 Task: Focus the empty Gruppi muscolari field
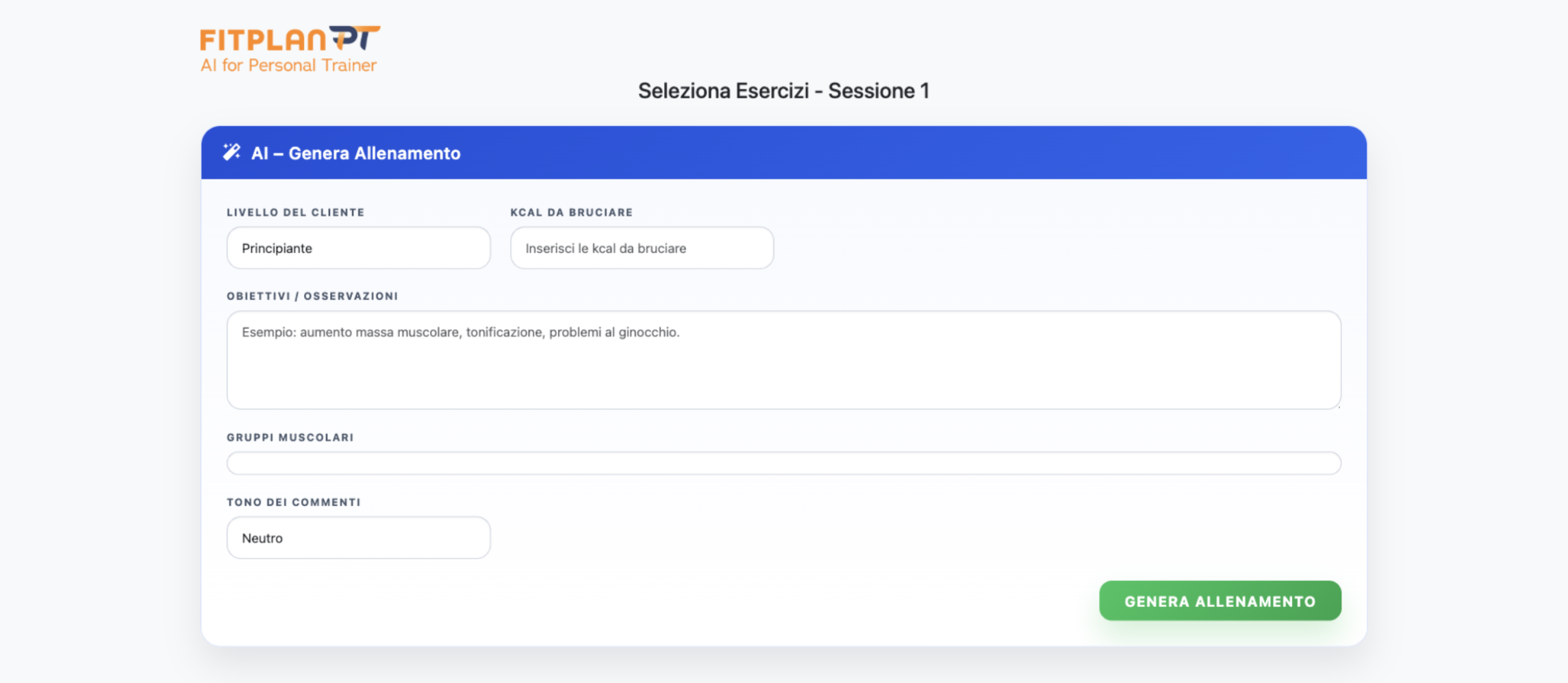click(x=783, y=463)
